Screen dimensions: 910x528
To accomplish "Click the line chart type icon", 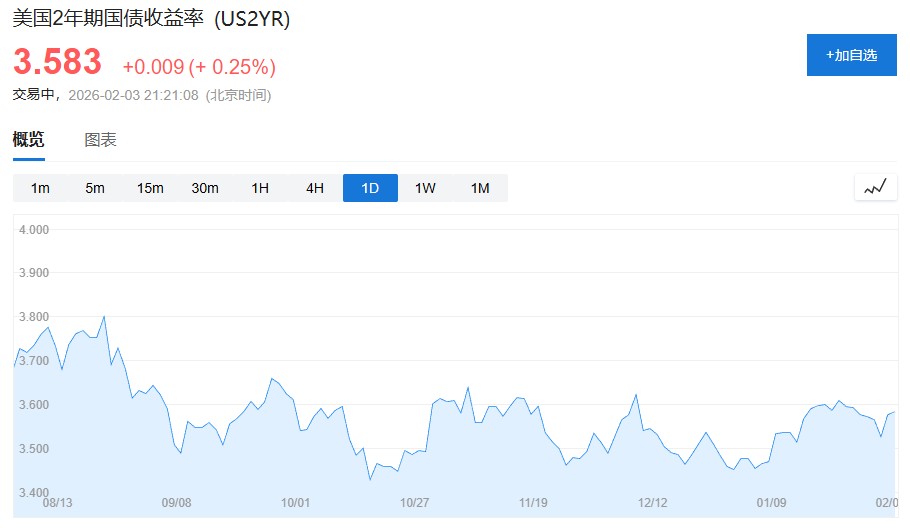I will pos(875,187).
